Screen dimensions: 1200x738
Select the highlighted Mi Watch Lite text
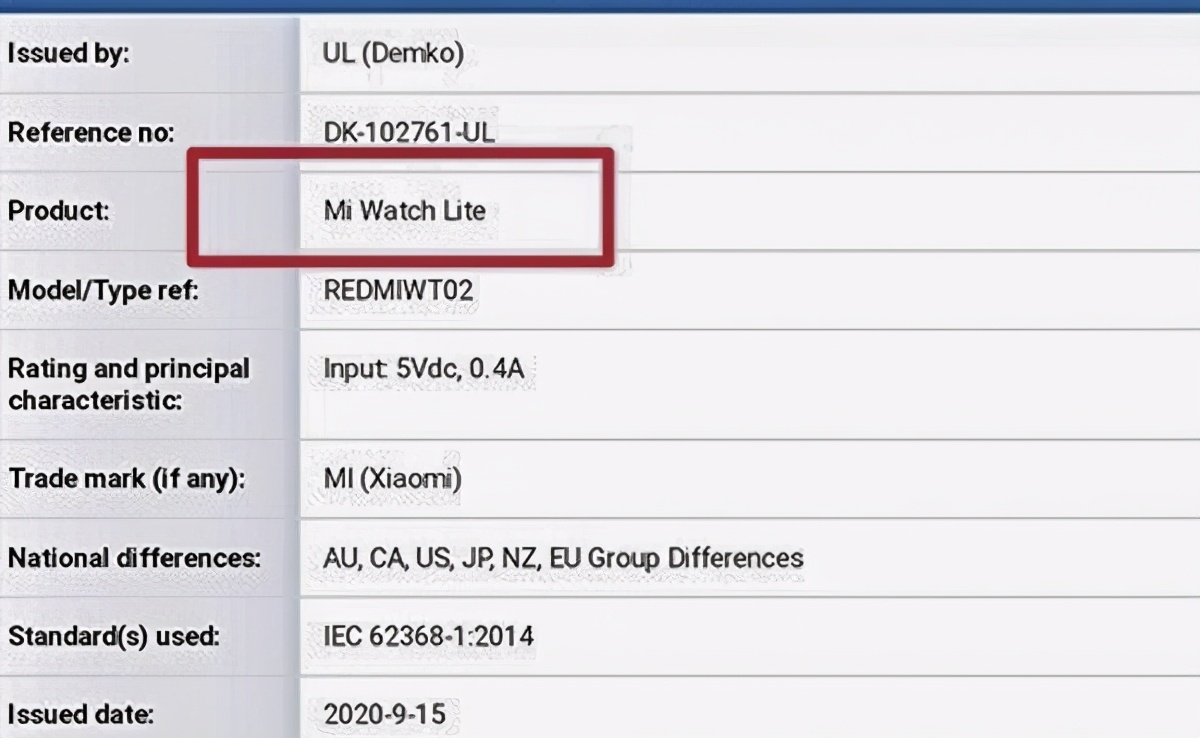point(403,211)
